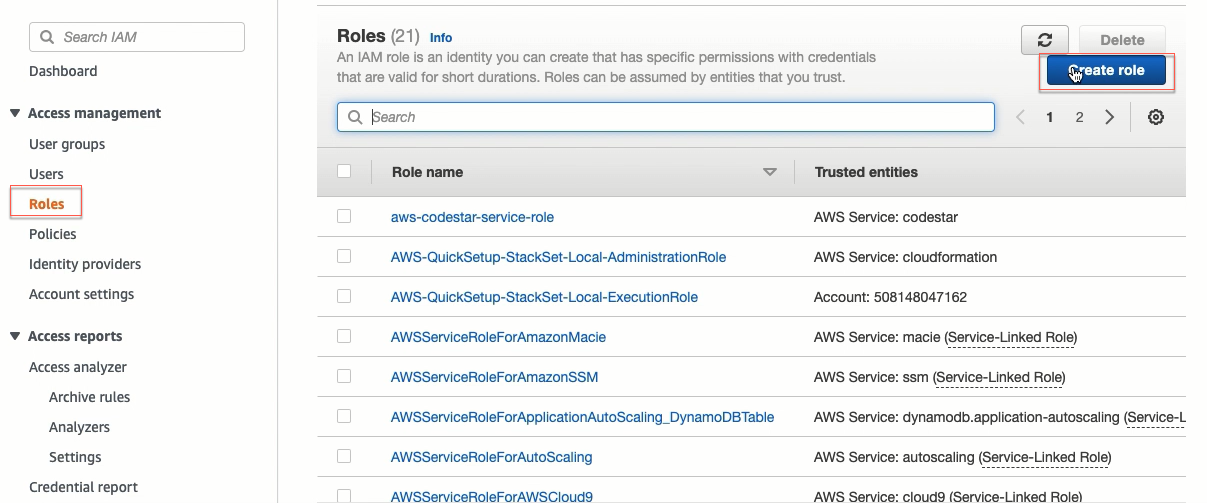The width and height of the screenshot is (1207, 503).
Task: Go to page 2 of roles
Action: (1079, 117)
